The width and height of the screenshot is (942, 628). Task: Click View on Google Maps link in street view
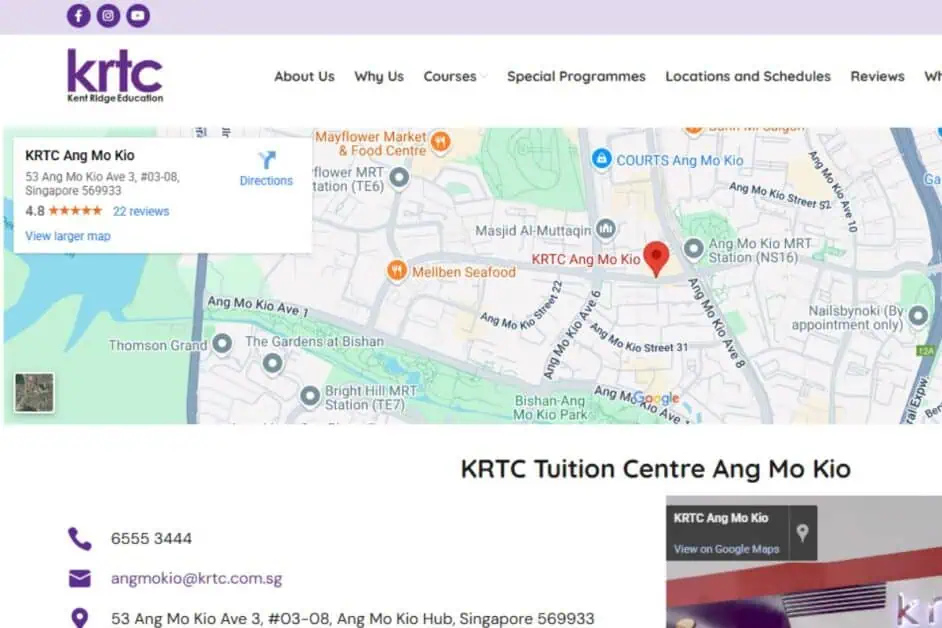[726, 549]
